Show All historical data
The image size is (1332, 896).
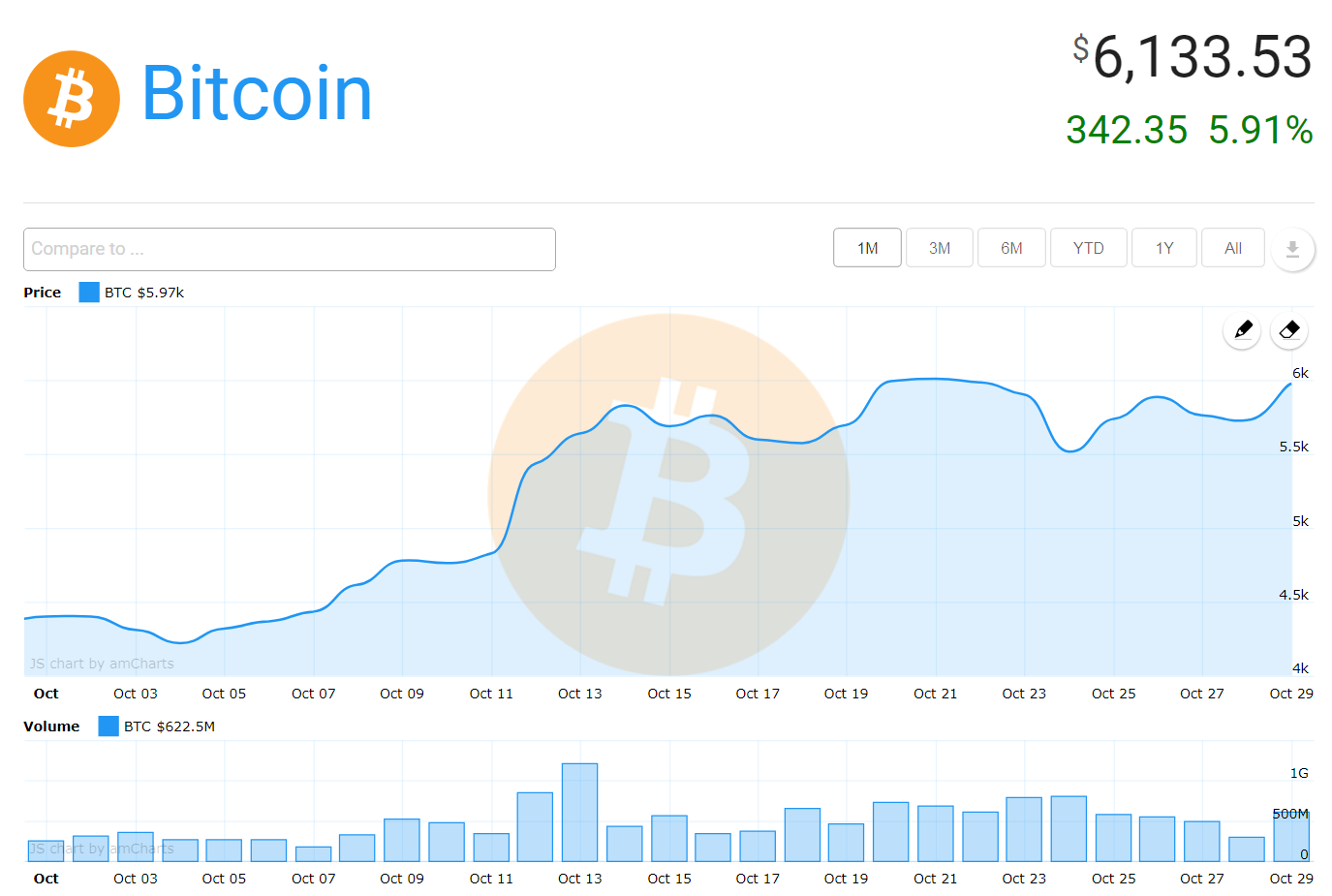[1232, 248]
